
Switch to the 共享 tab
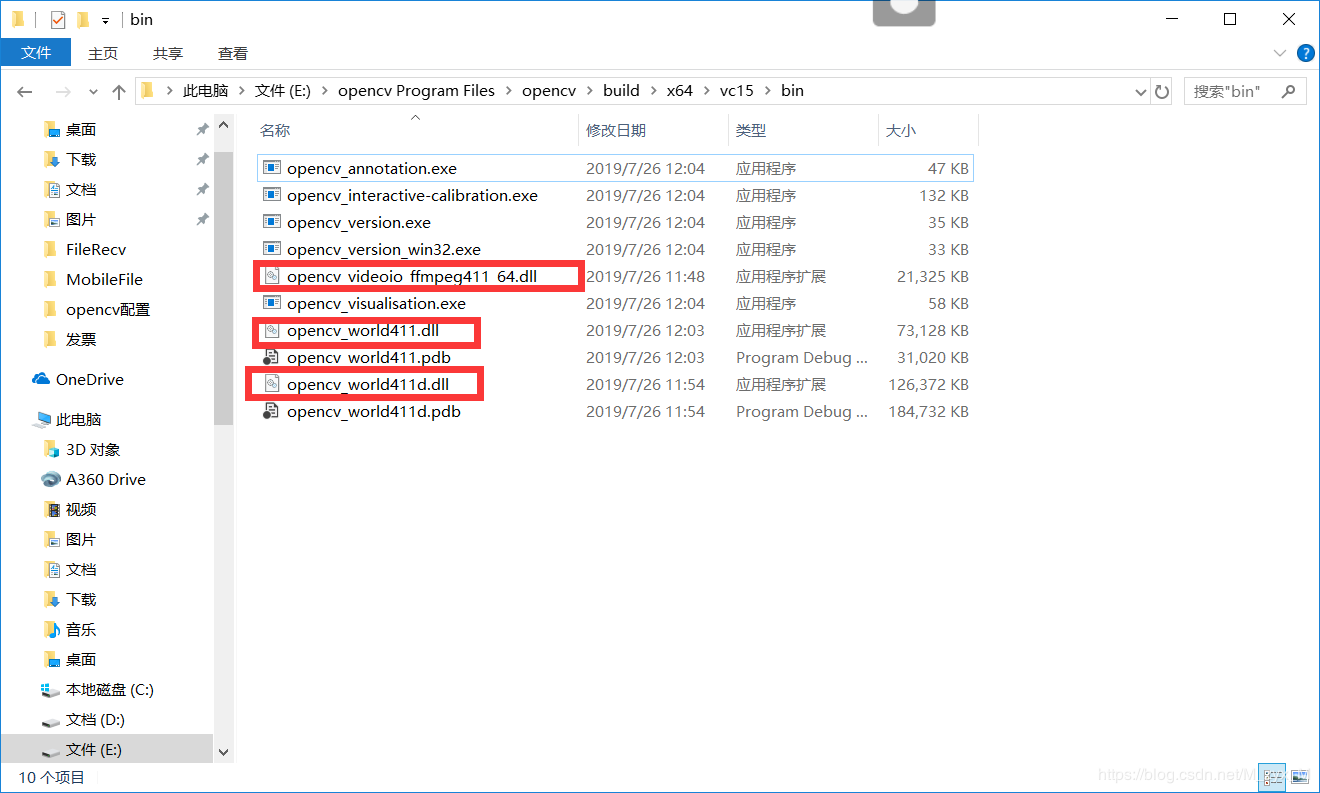[x=168, y=53]
